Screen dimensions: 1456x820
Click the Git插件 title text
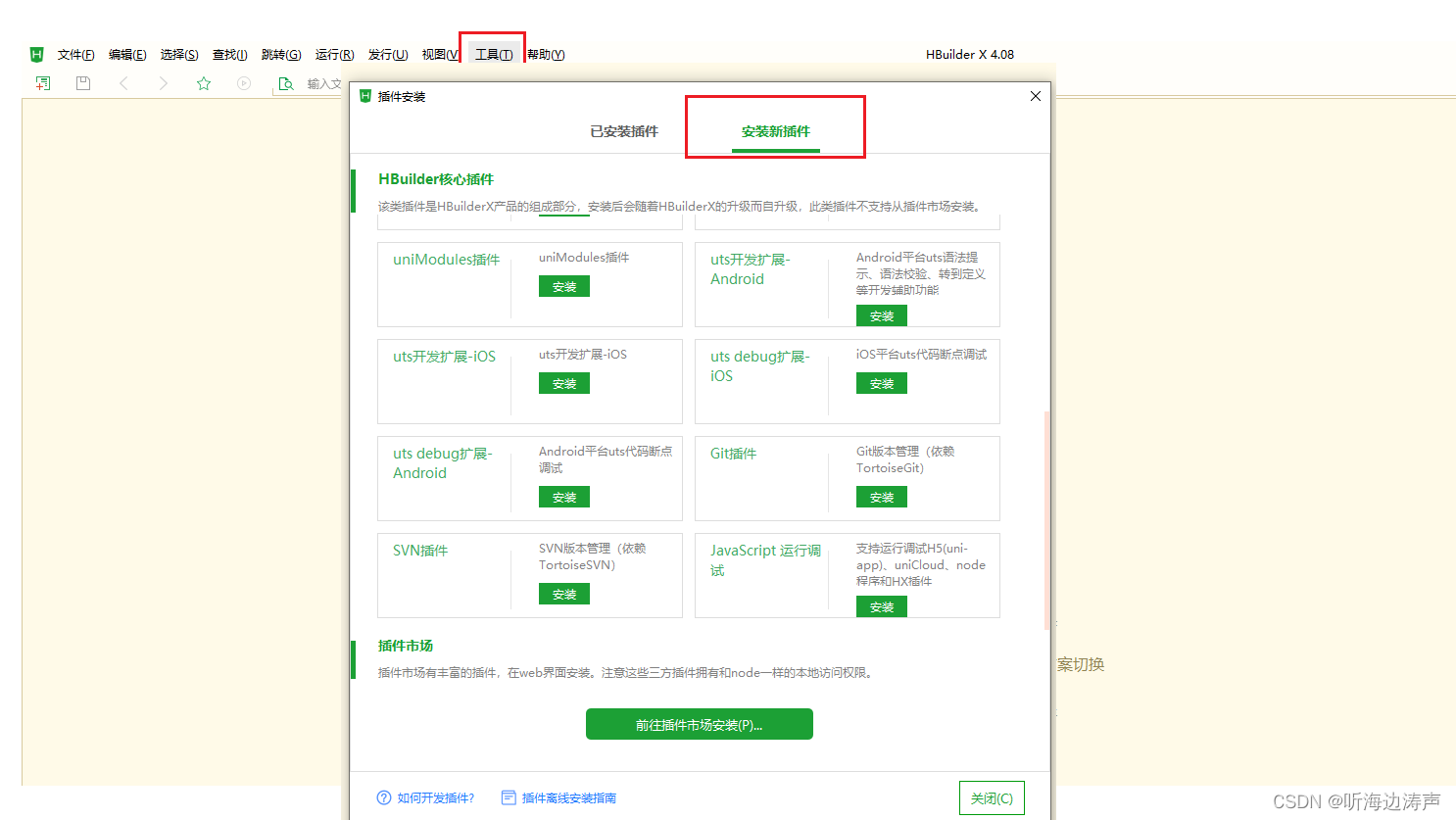(x=733, y=454)
